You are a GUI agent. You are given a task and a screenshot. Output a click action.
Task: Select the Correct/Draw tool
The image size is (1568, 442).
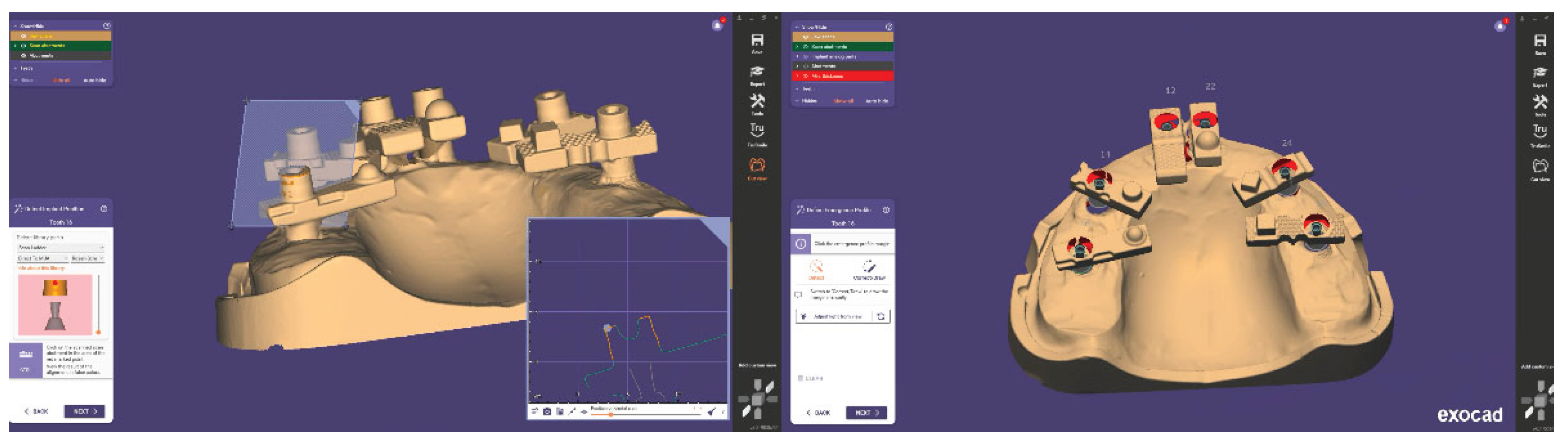pos(868,269)
